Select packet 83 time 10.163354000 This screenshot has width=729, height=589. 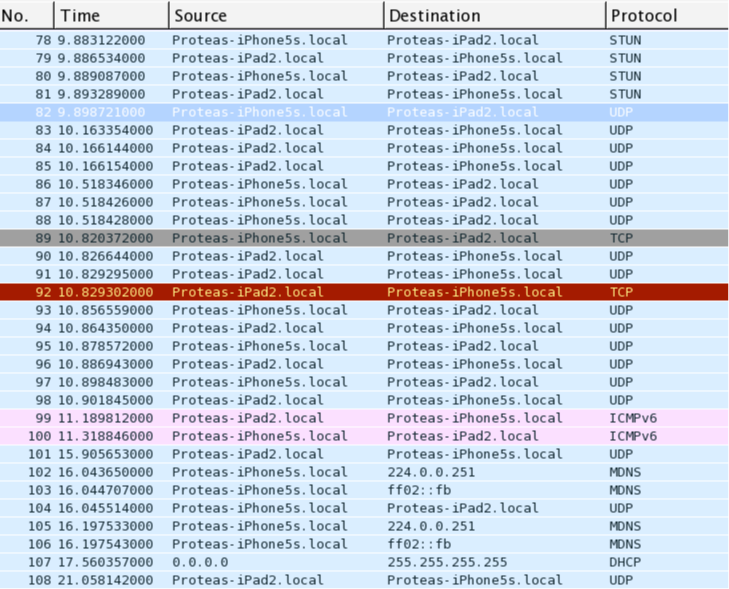point(106,130)
